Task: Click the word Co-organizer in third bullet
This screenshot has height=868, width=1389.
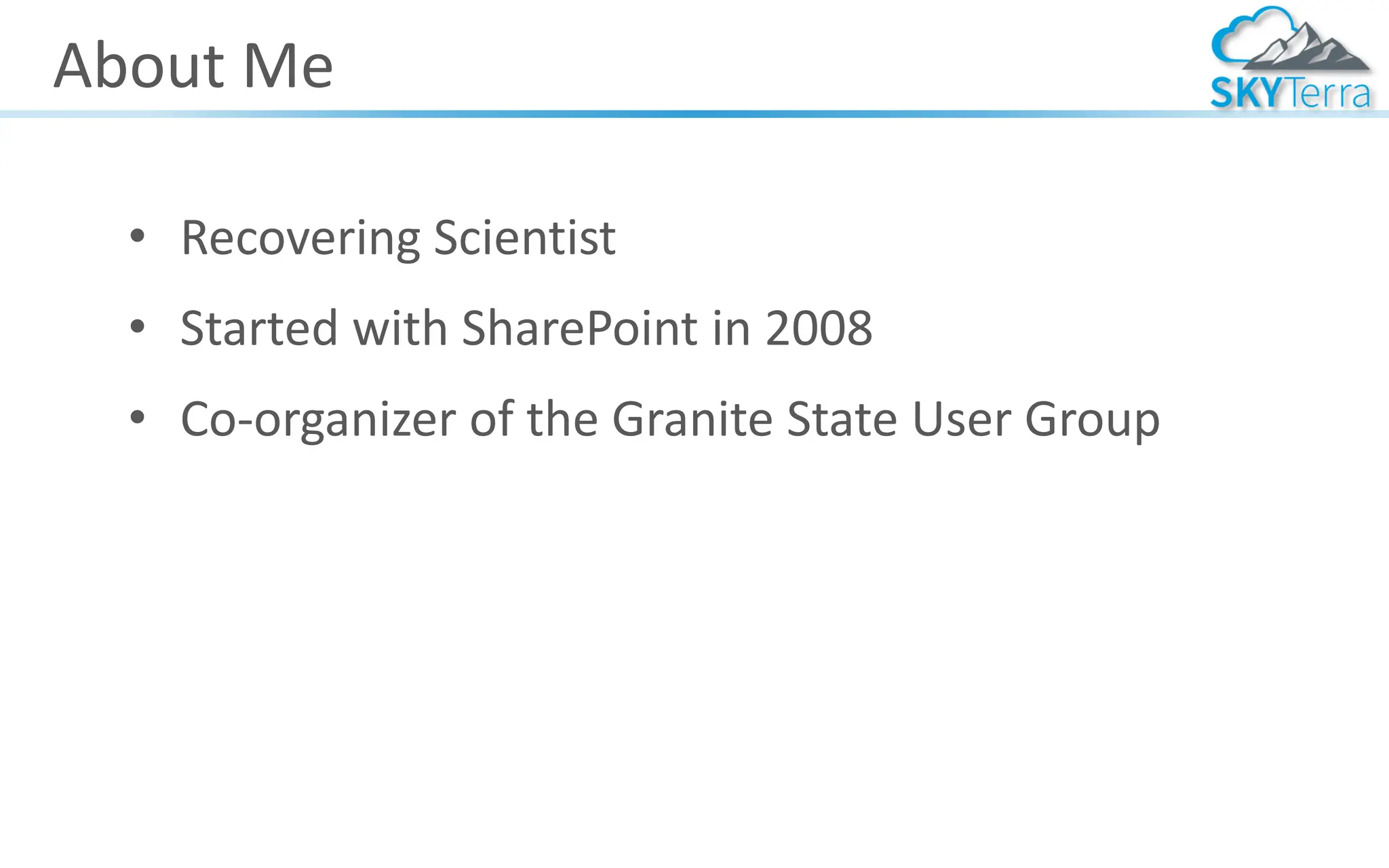Action: 318,419
